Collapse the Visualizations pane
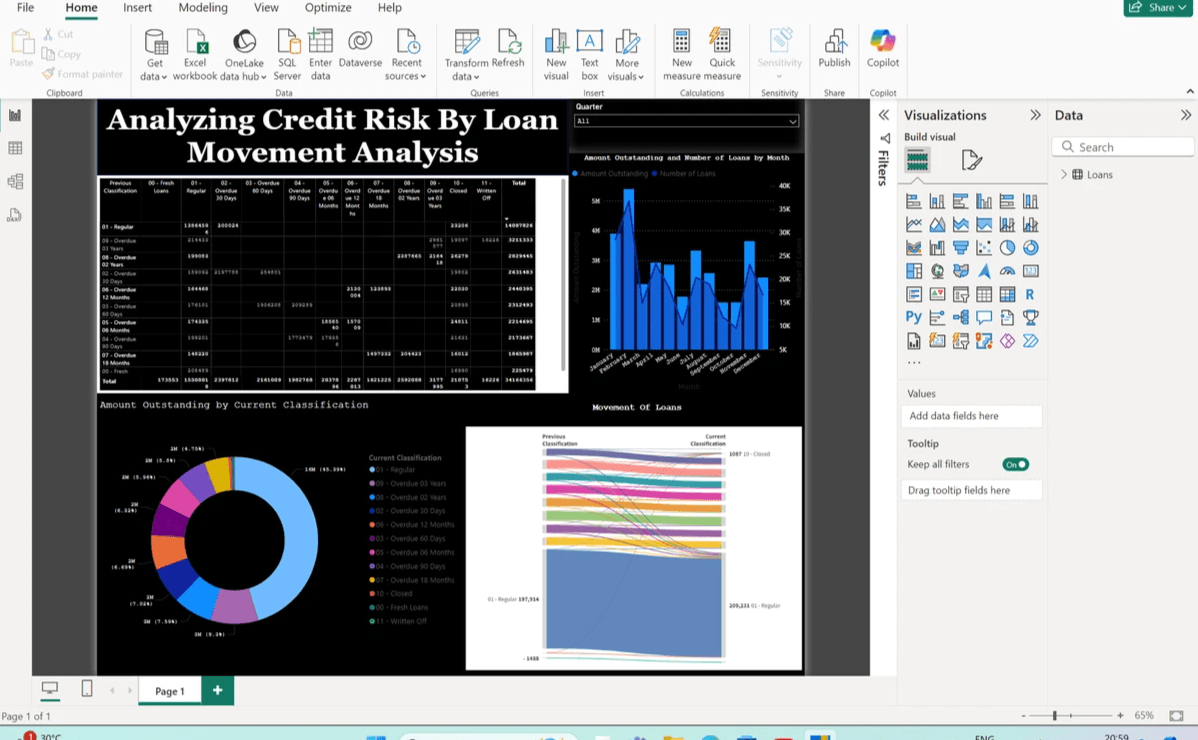 pos(1035,115)
